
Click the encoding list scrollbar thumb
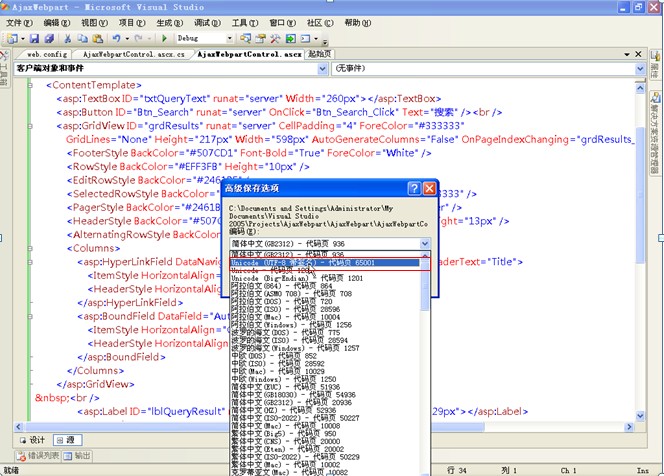tap(425, 285)
